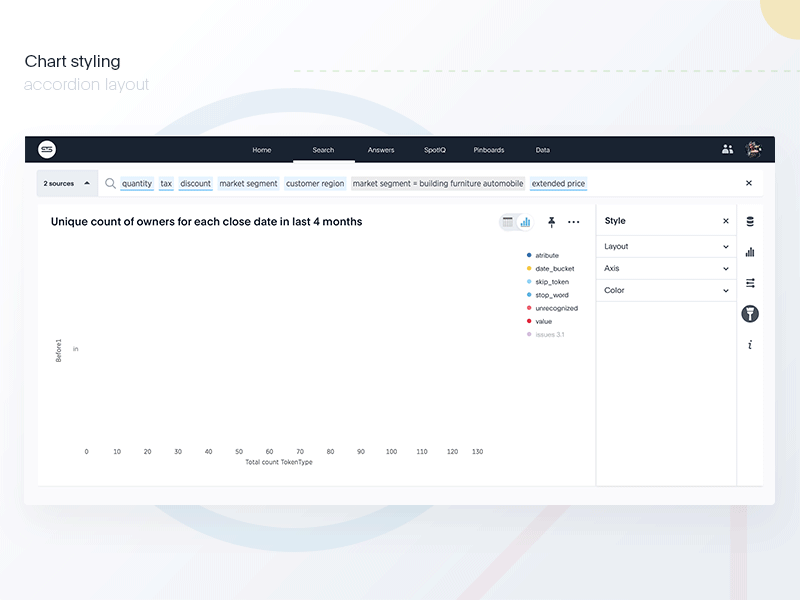Switch to the SpotIQ tab

(434, 150)
